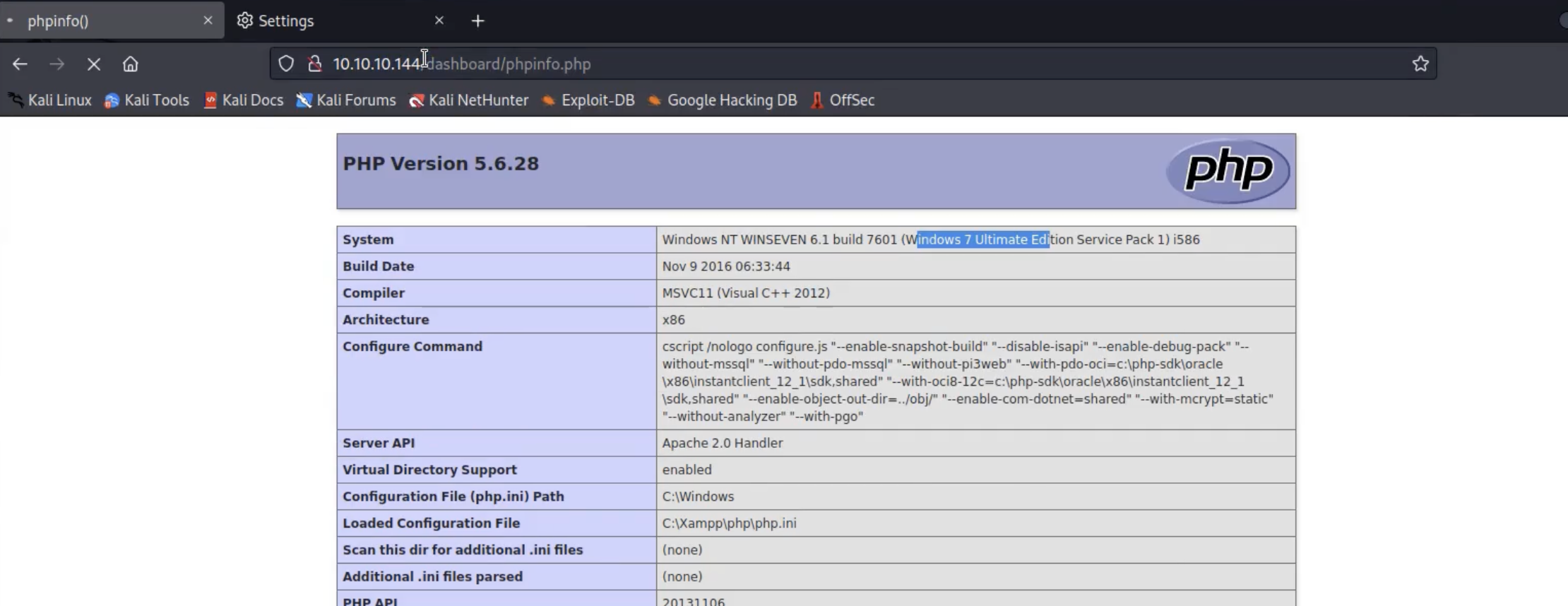Click the (none) value beside Scan this dir
This screenshot has width=1568, height=606.
click(682, 550)
